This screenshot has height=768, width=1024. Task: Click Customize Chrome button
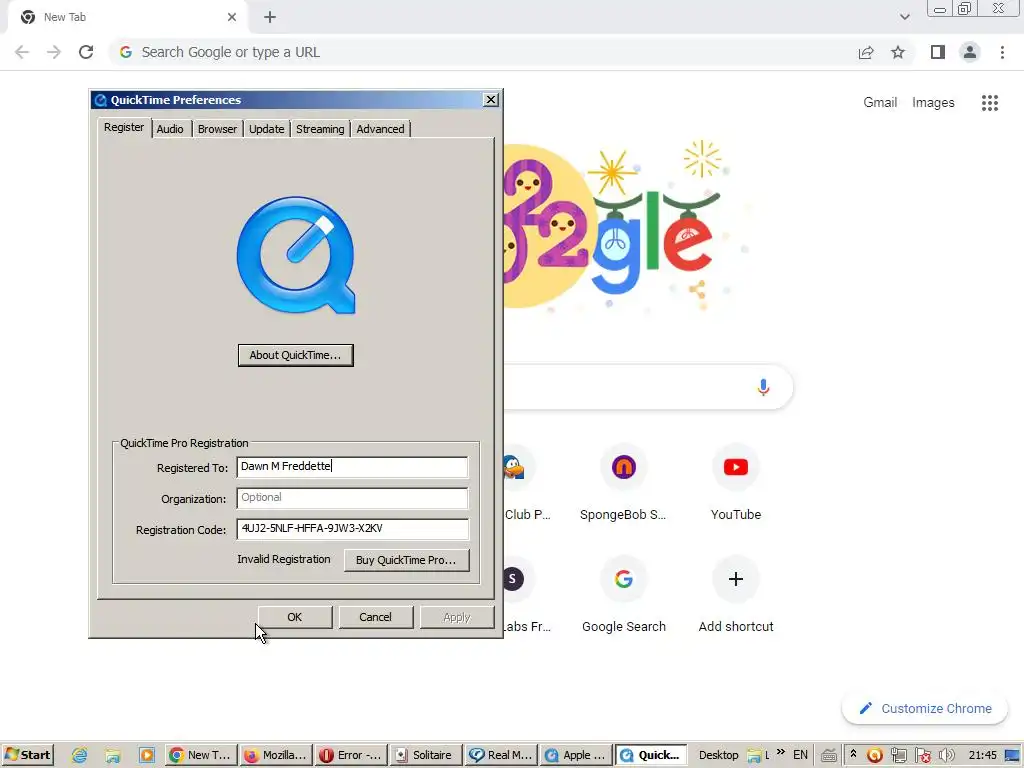pos(925,709)
